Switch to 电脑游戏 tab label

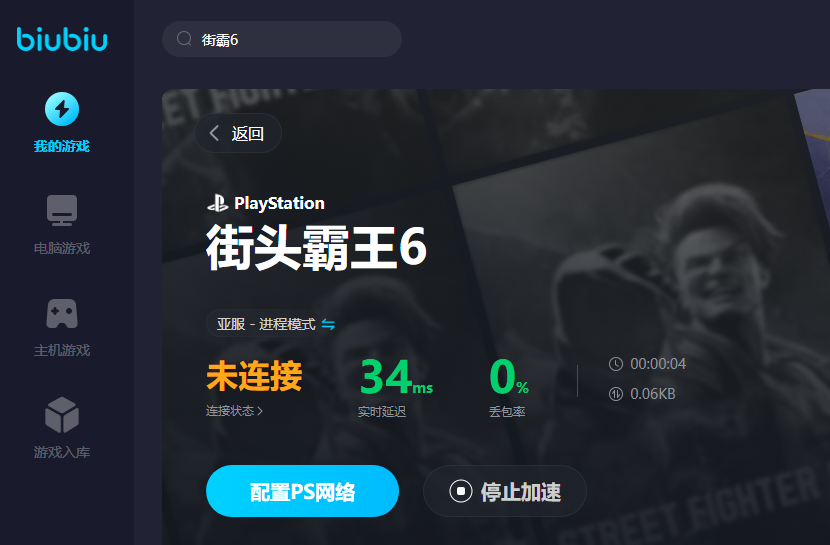click(62, 248)
